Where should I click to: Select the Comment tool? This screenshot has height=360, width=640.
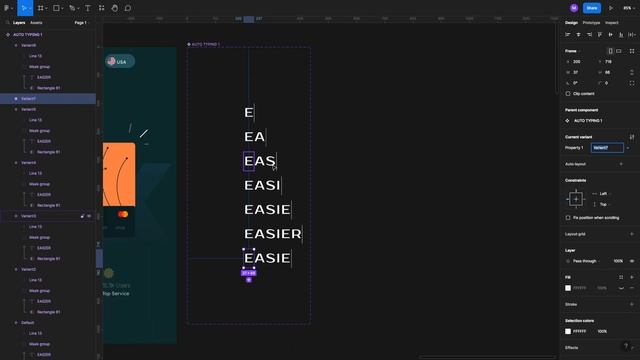(x=128, y=8)
